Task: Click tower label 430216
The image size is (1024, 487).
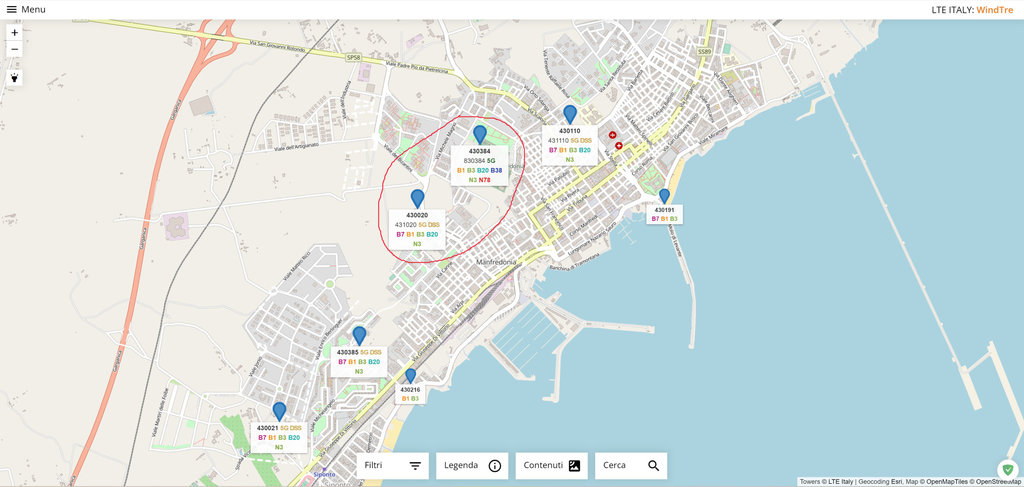Action: pyautogui.click(x=410, y=390)
